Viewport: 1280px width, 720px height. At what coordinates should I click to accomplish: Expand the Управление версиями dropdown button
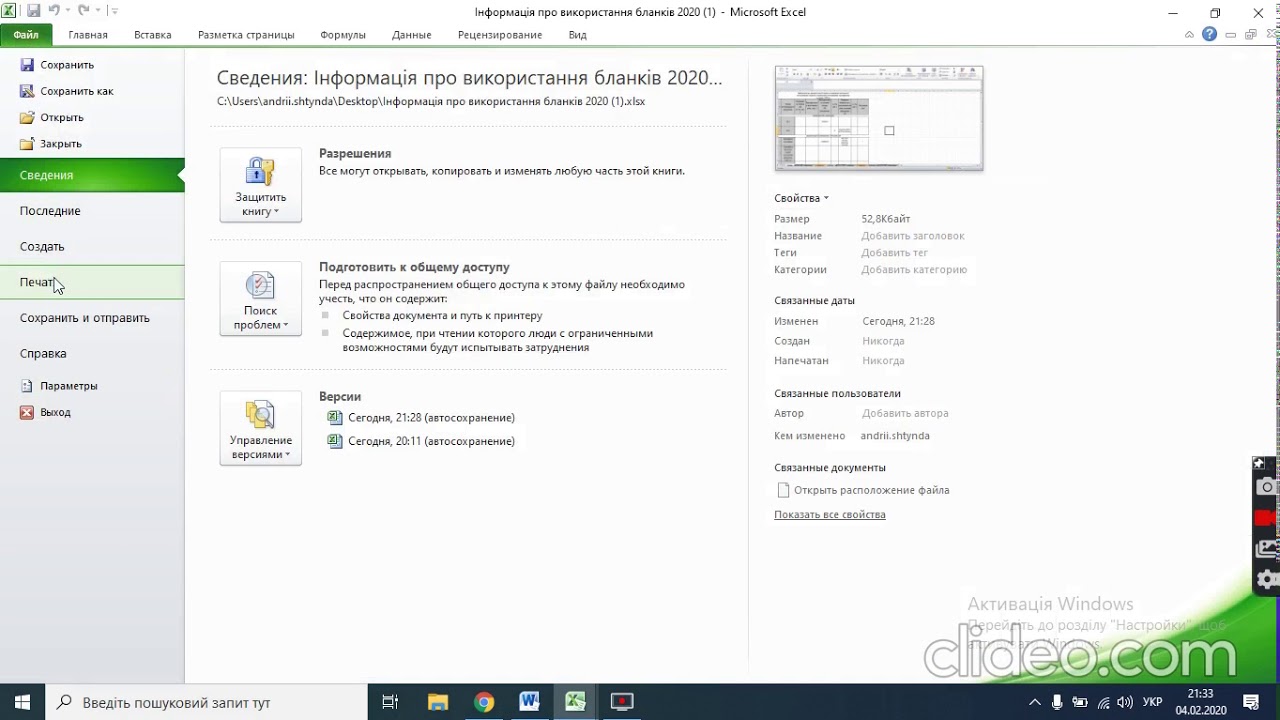[x=260, y=428]
